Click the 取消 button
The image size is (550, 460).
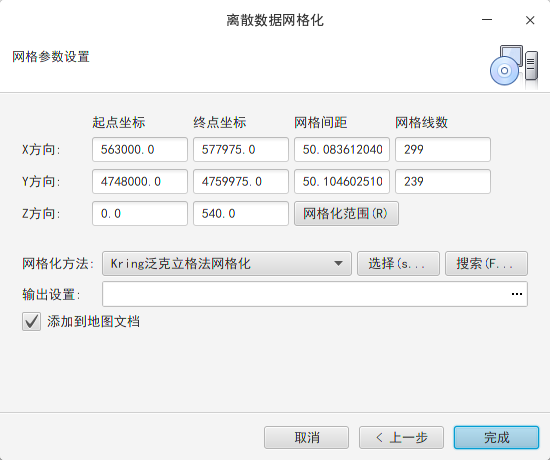307,437
